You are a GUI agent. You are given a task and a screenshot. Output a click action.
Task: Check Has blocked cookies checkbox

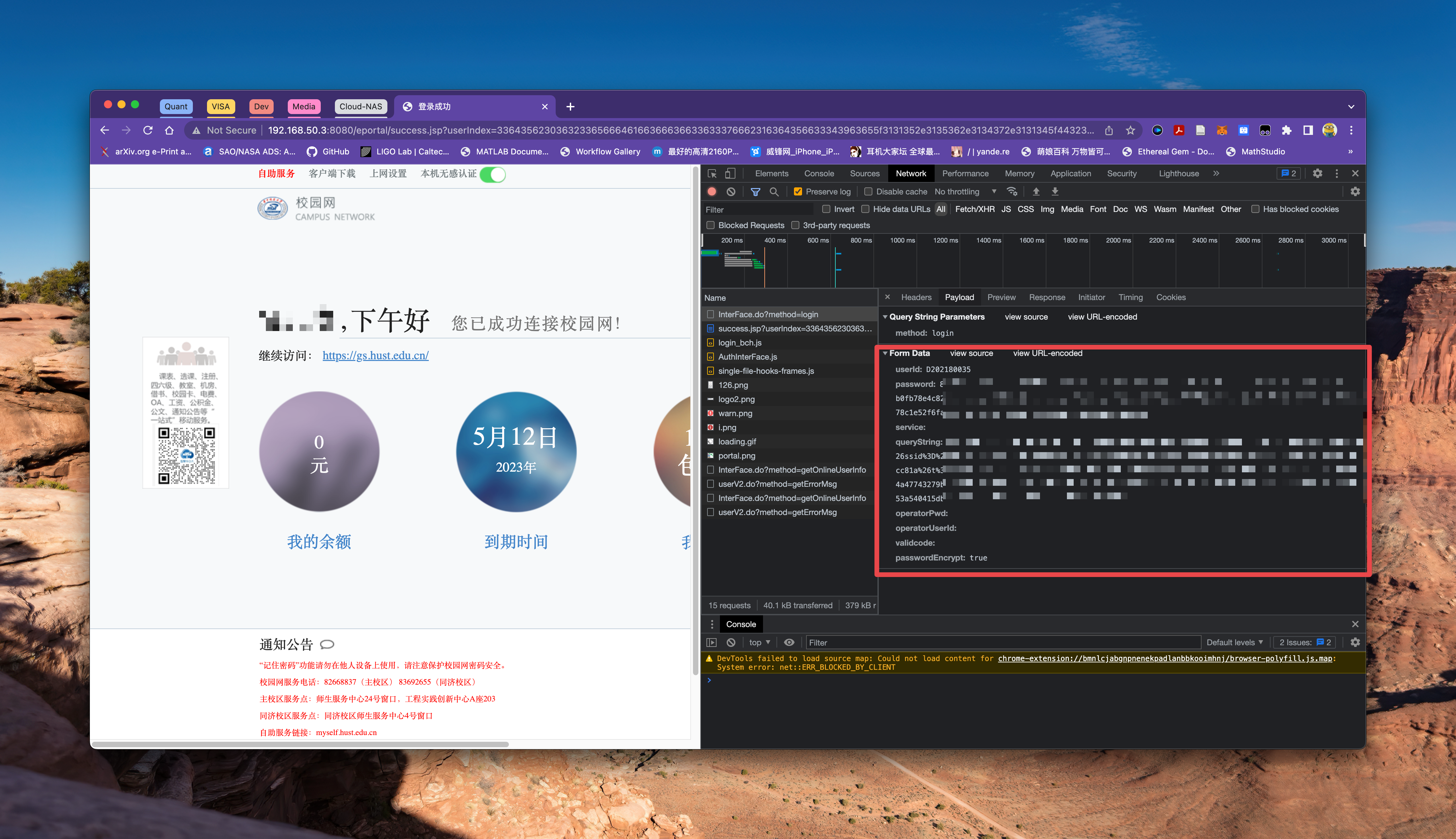[x=1255, y=209]
